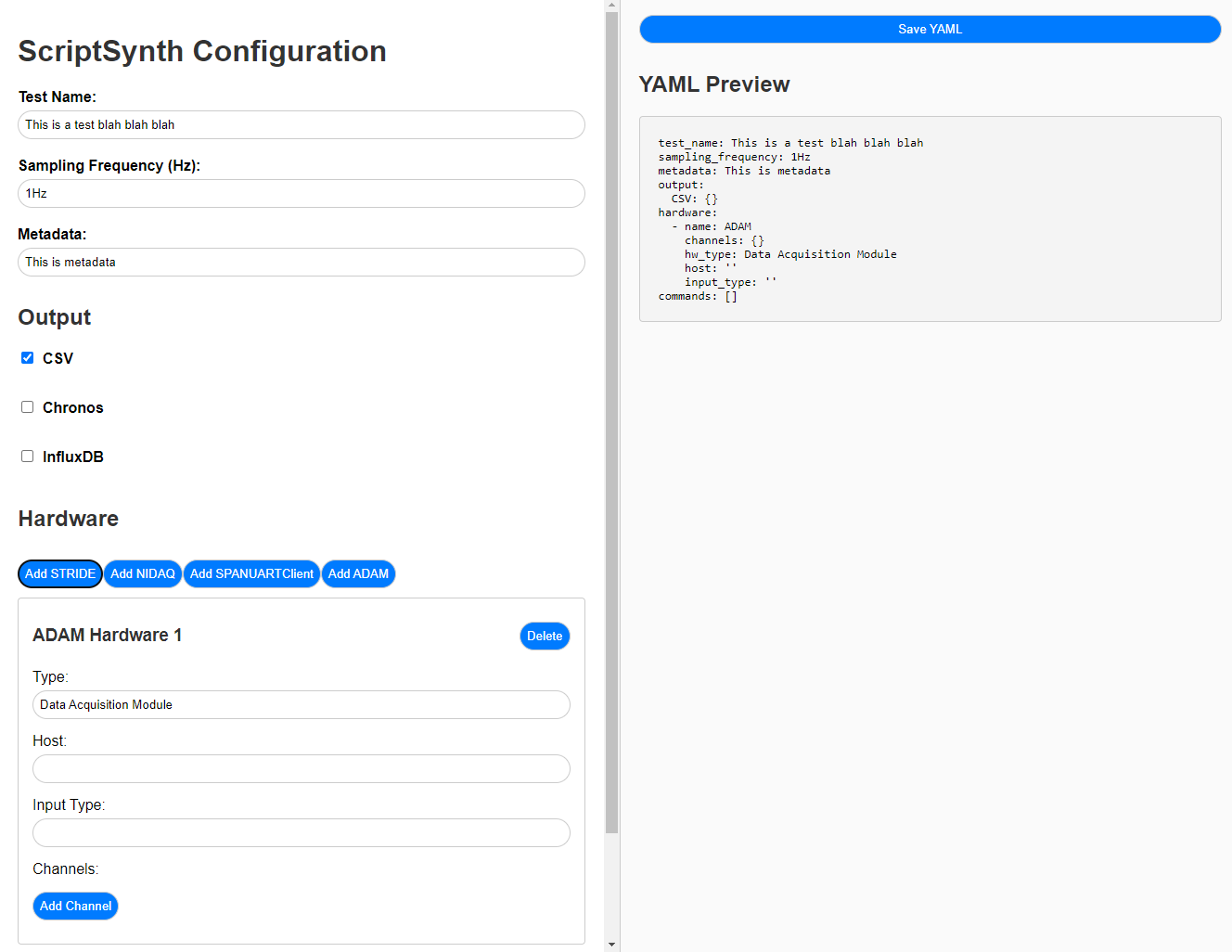
Task: Add a STRIDE hardware entry
Action: tap(60, 573)
